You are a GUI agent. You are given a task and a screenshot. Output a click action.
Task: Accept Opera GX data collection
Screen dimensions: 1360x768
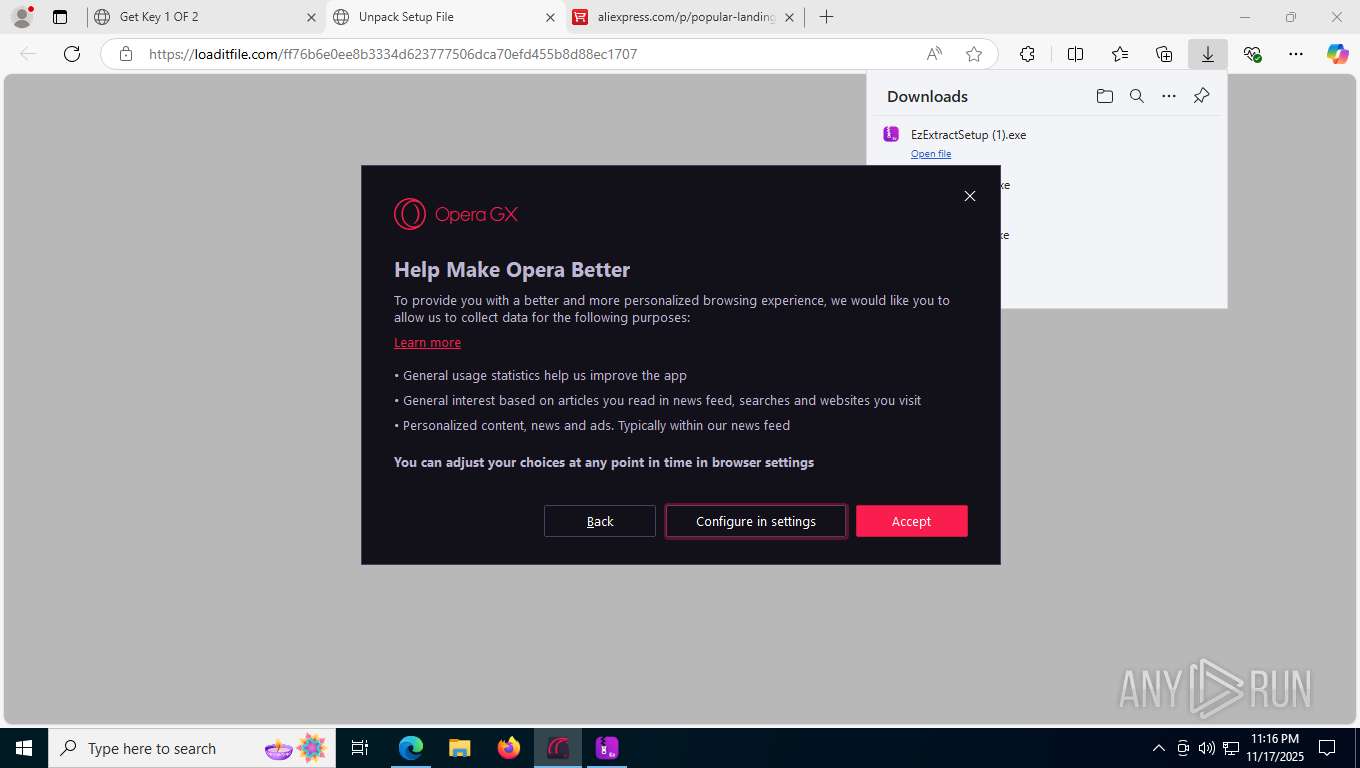pyautogui.click(x=911, y=521)
